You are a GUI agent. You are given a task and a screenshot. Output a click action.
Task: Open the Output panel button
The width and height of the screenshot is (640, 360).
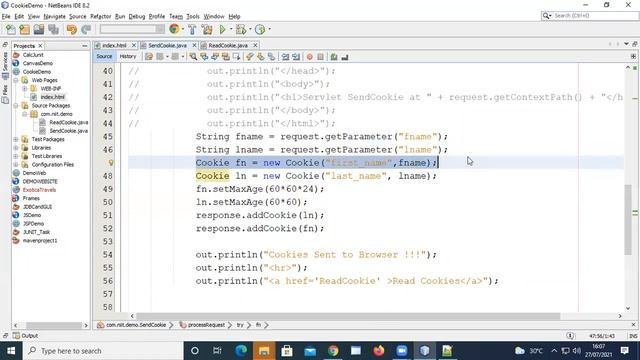point(25,336)
